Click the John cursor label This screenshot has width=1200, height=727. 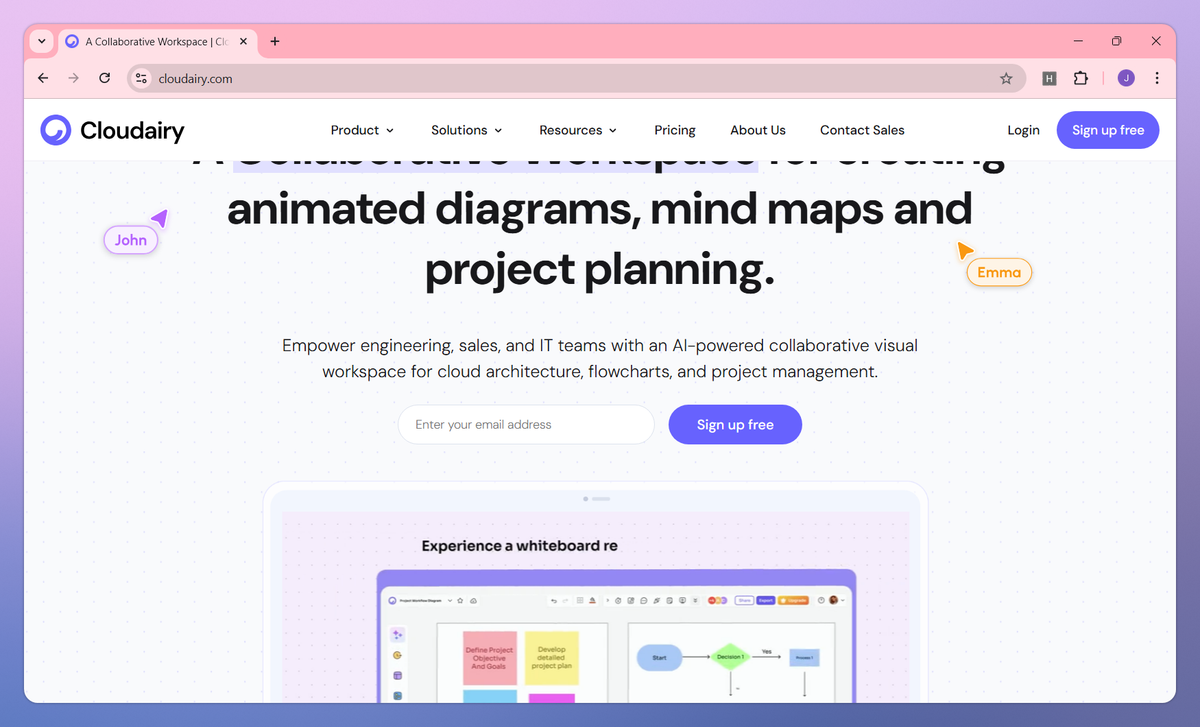coord(131,240)
